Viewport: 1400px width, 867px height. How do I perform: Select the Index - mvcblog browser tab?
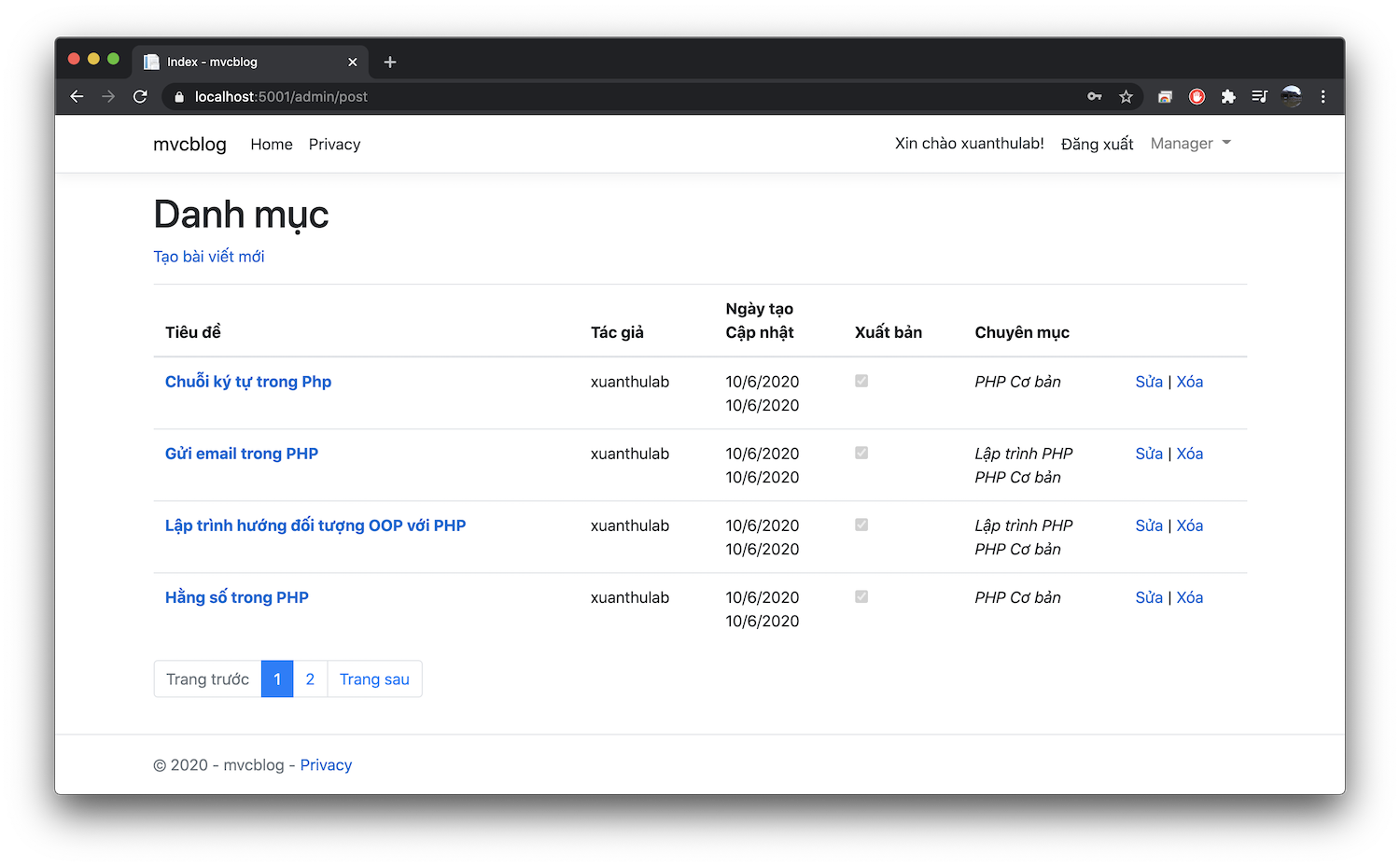(250, 62)
